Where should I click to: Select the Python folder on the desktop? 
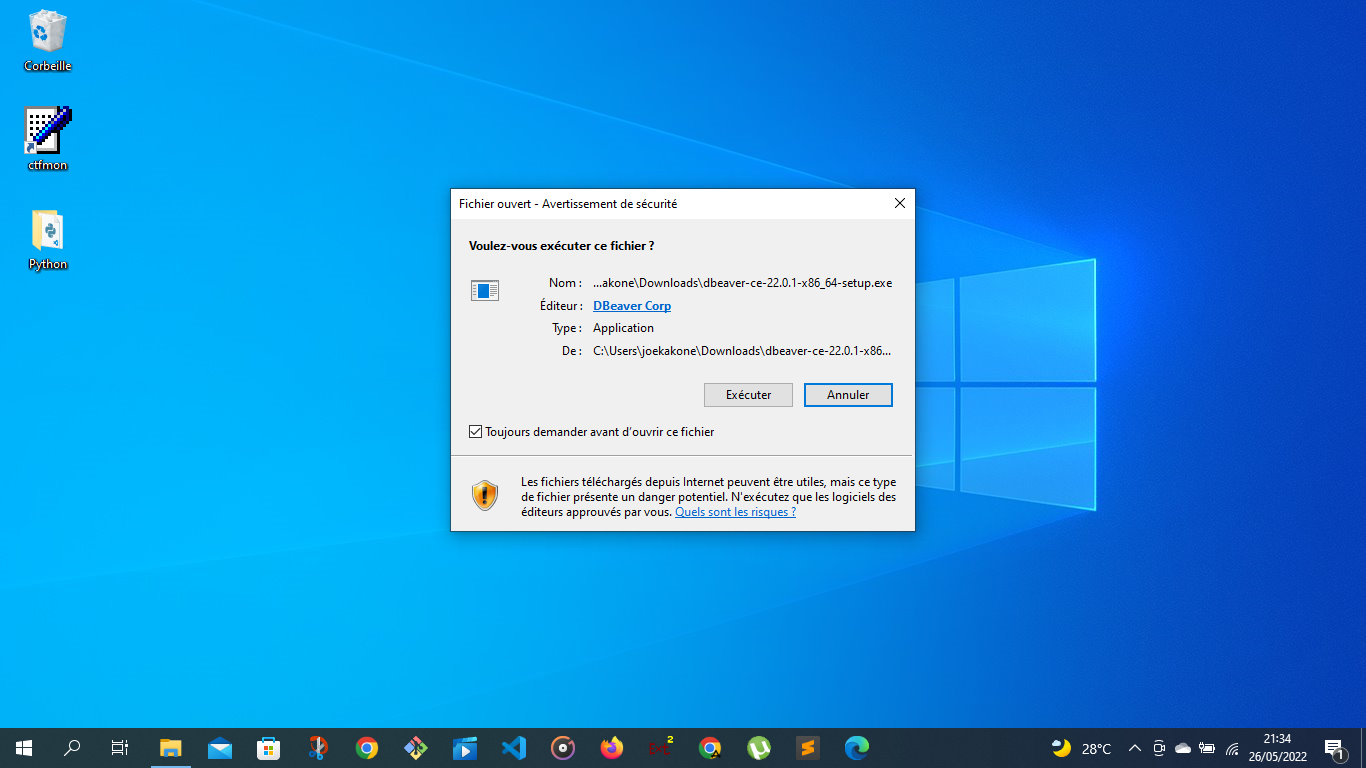click(48, 240)
